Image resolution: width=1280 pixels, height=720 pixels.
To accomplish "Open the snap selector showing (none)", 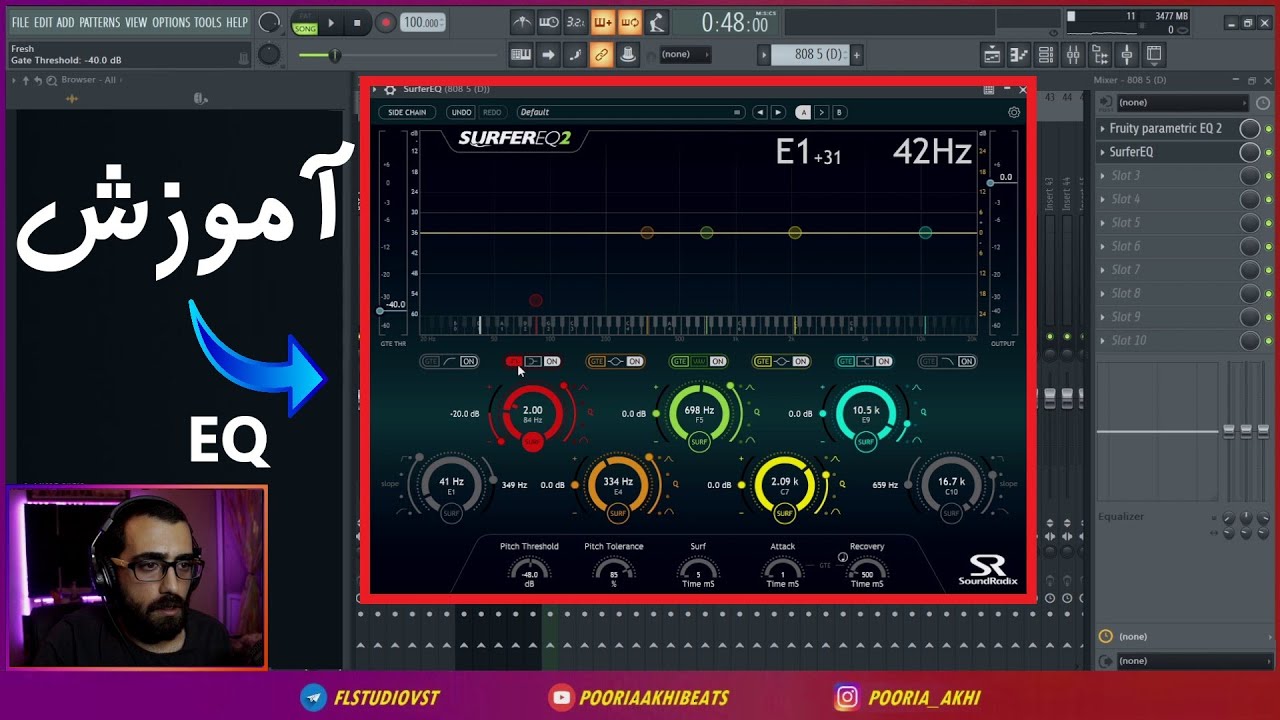I will (685, 55).
